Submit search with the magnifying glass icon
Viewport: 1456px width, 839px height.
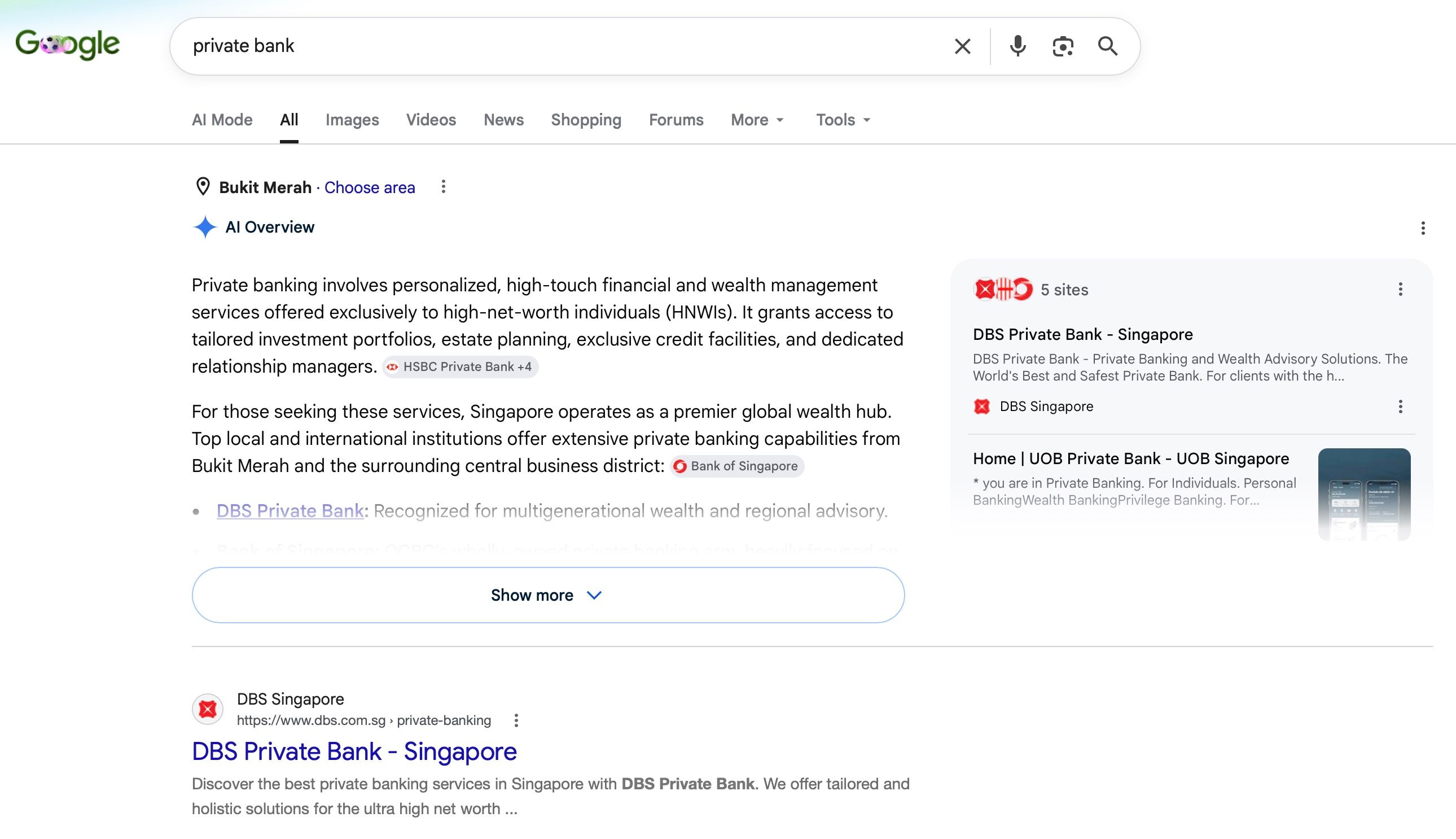pyautogui.click(x=1108, y=46)
